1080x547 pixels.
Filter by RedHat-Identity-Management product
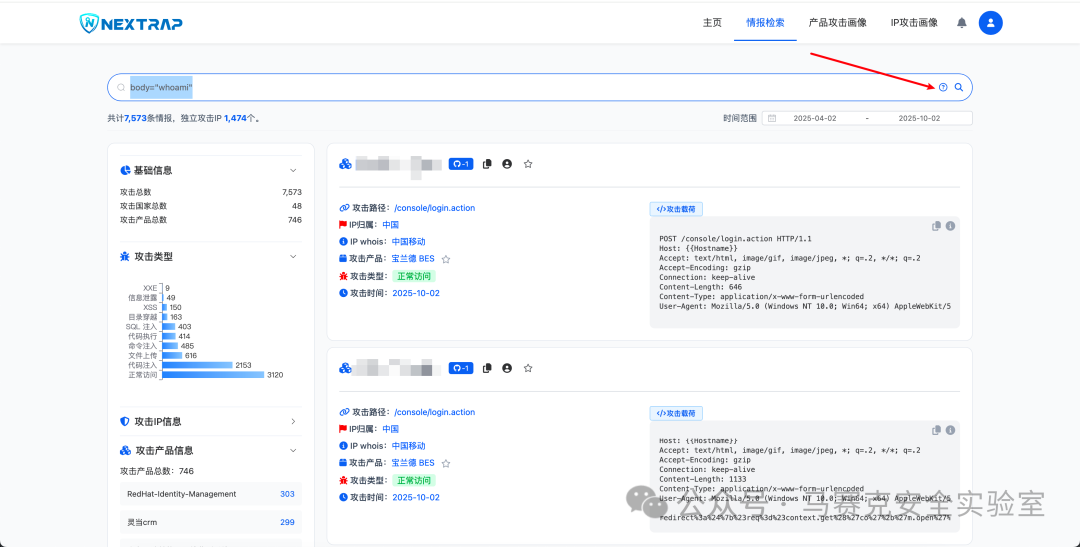(x=211, y=494)
